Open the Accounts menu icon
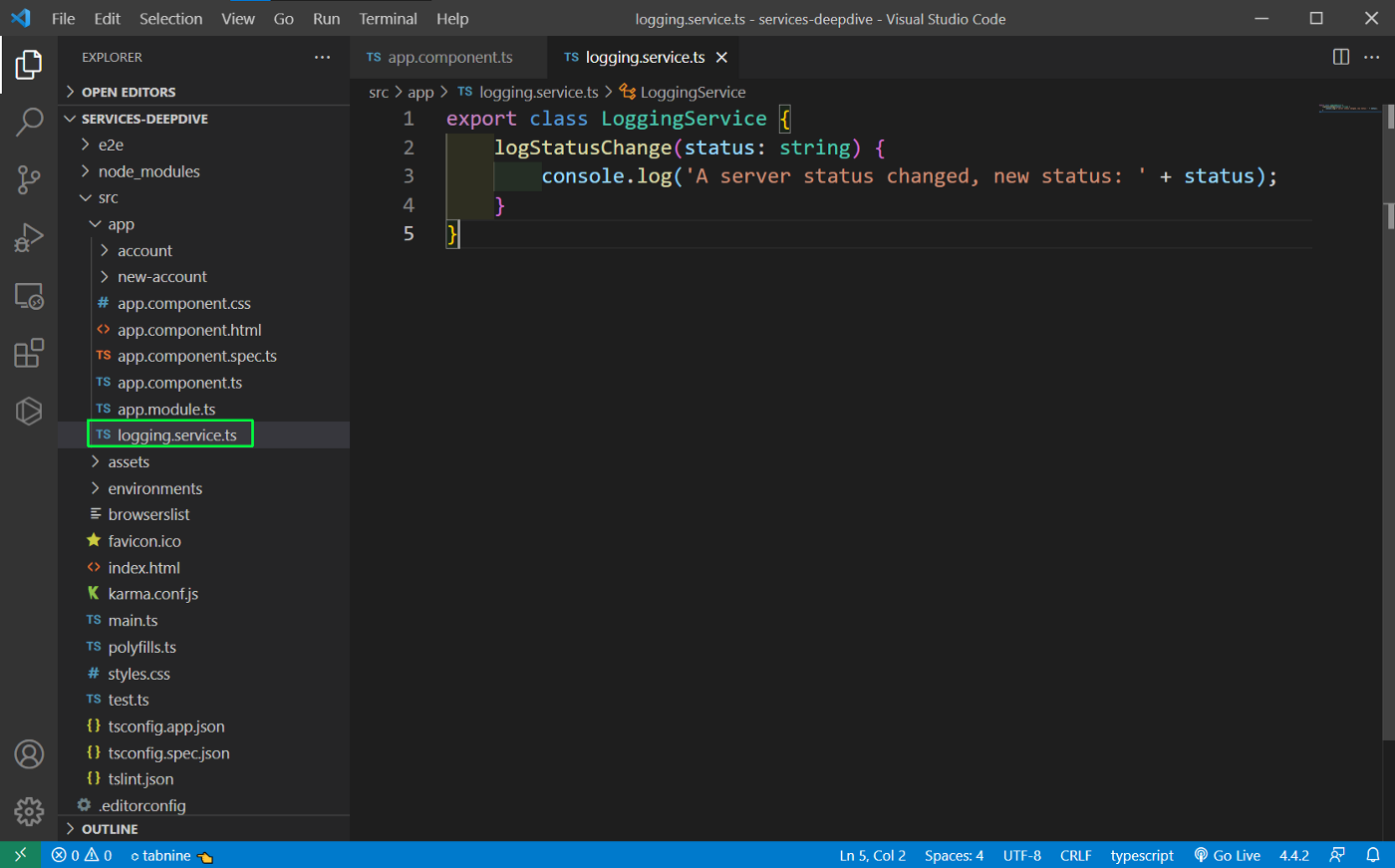The height and width of the screenshot is (868, 1395). (29, 754)
